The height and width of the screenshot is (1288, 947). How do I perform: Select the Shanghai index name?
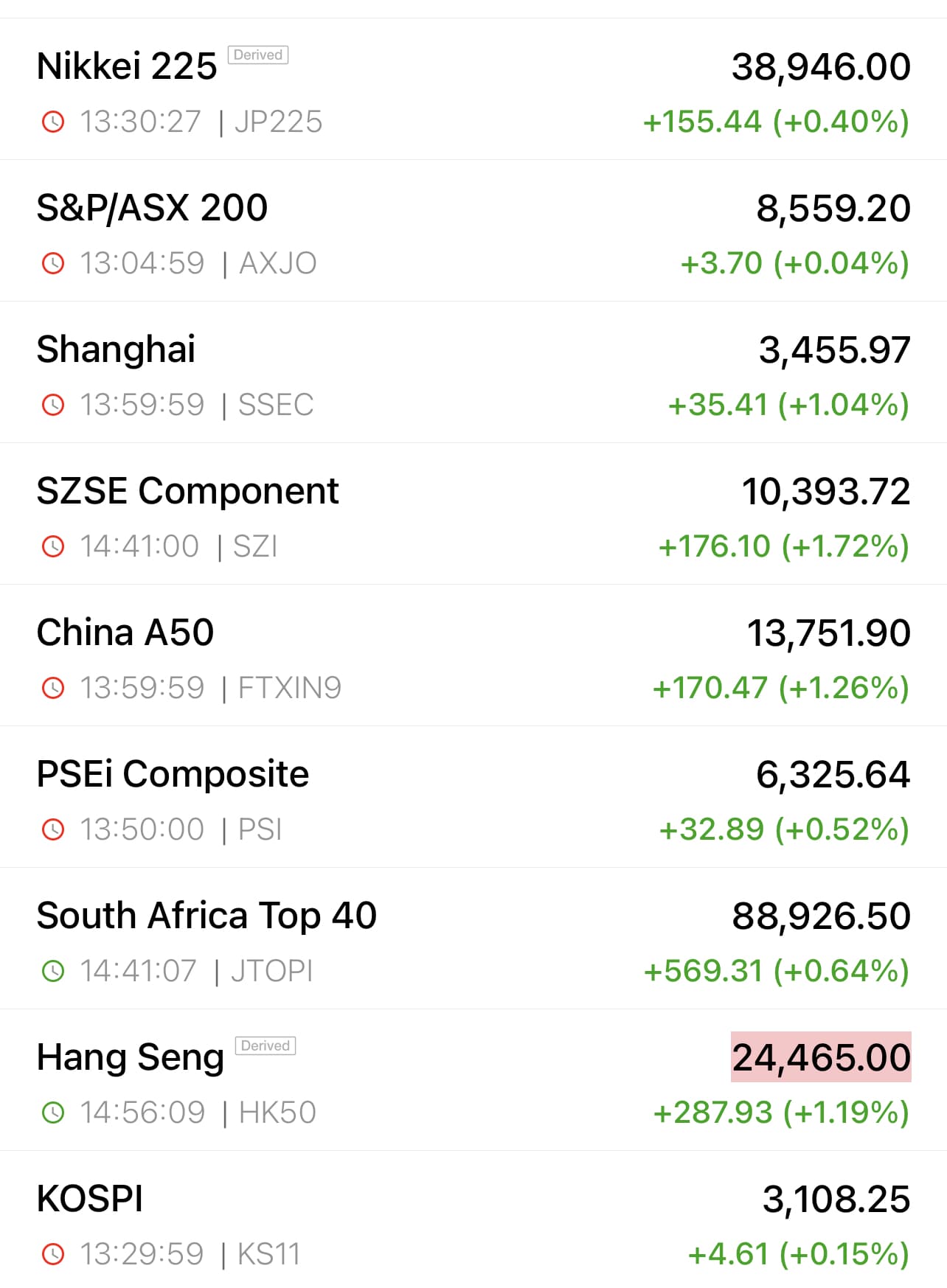coord(117,349)
